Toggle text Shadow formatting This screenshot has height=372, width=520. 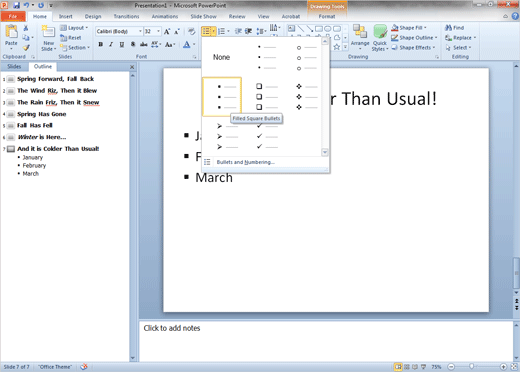tap(133, 44)
